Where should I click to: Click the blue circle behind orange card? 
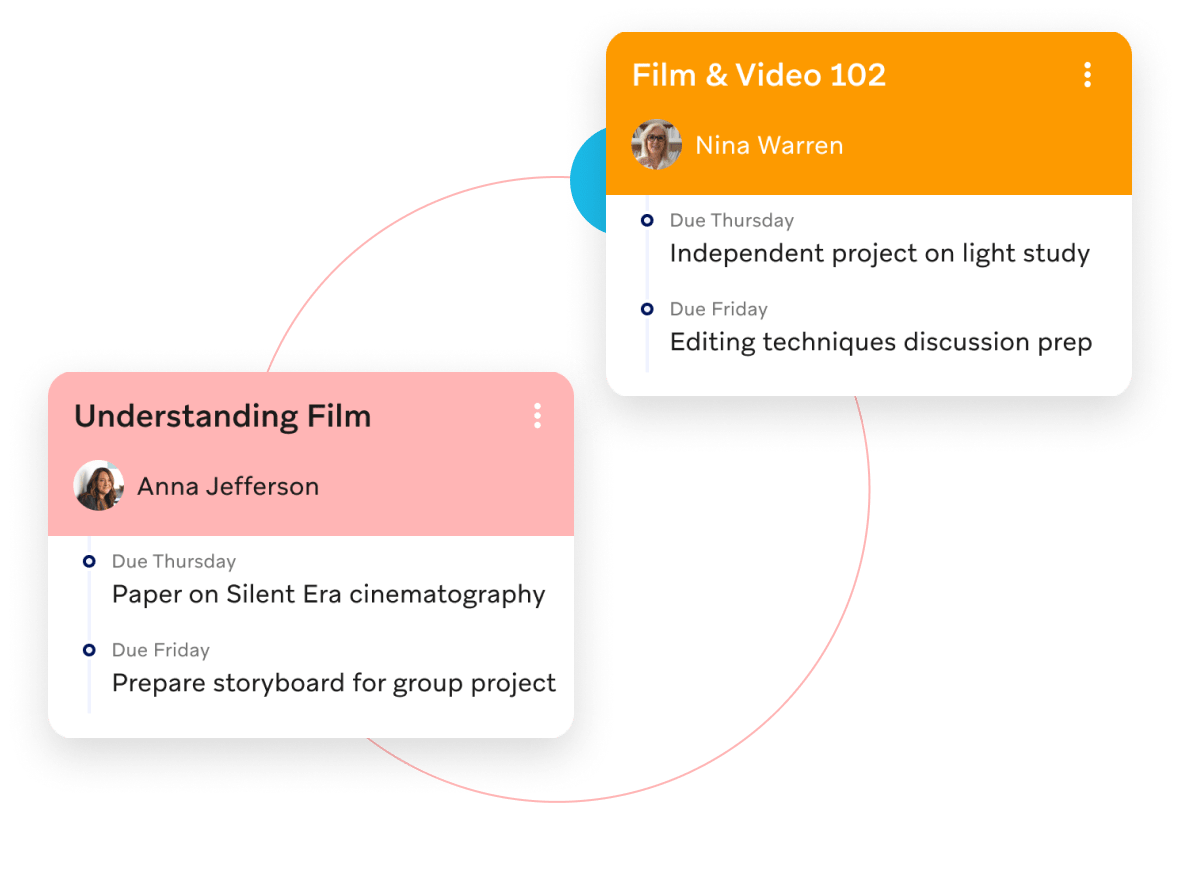(588, 181)
